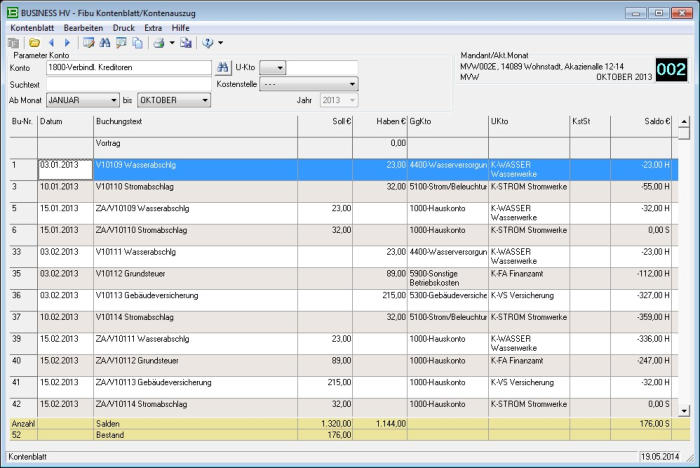
Task: Open the Ab Monat JANUAR dropdown
Action: coord(112,100)
